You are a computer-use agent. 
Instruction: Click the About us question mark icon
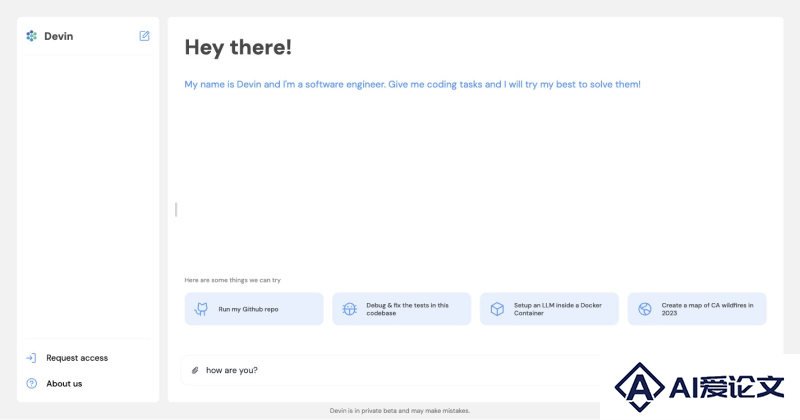32,384
